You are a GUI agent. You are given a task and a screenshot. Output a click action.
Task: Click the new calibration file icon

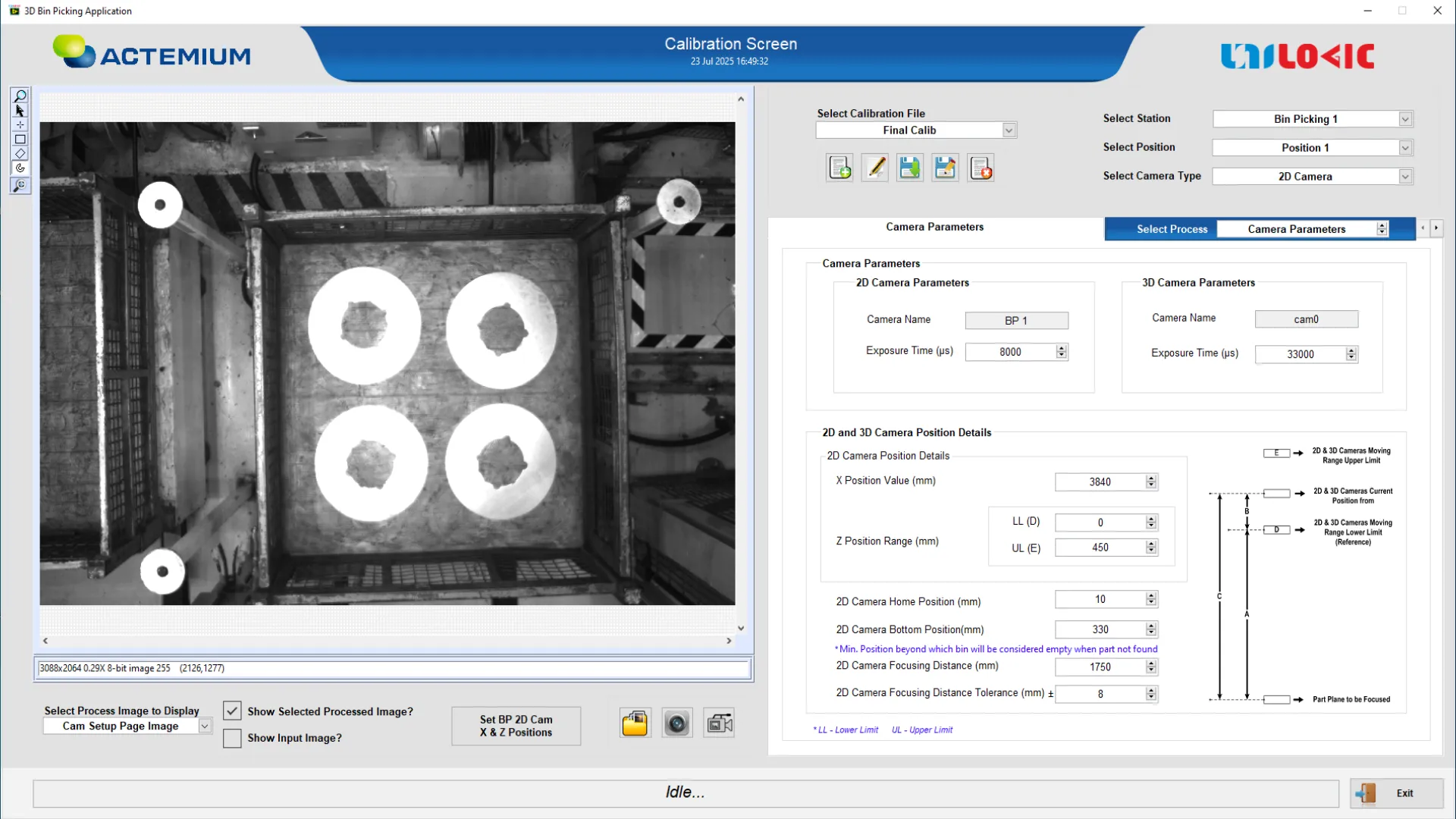coord(839,168)
